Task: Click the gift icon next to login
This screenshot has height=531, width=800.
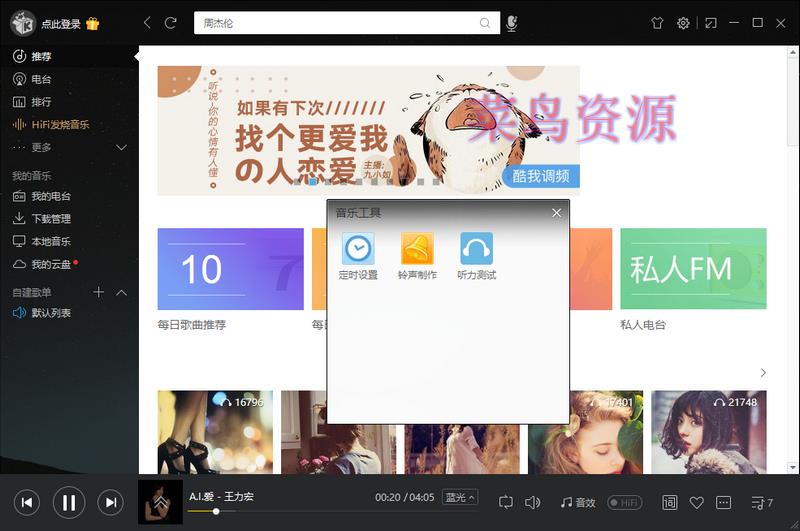Action: pyautogui.click(x=93, y=23)
